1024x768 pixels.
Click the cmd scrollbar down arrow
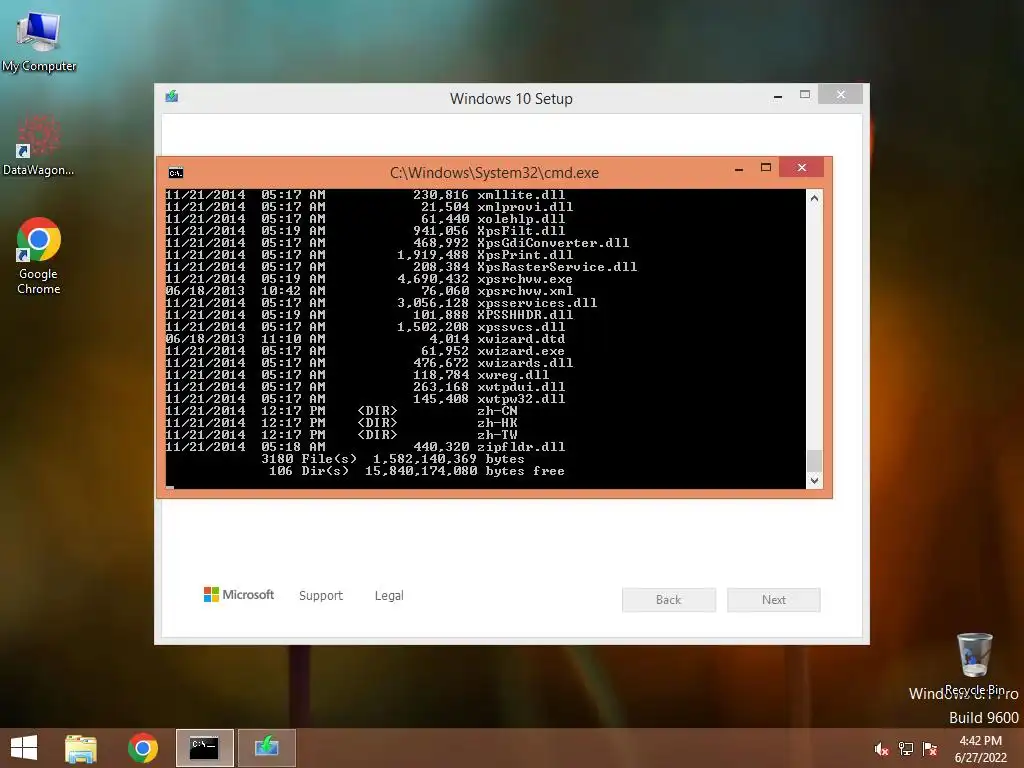coord(814,481)
